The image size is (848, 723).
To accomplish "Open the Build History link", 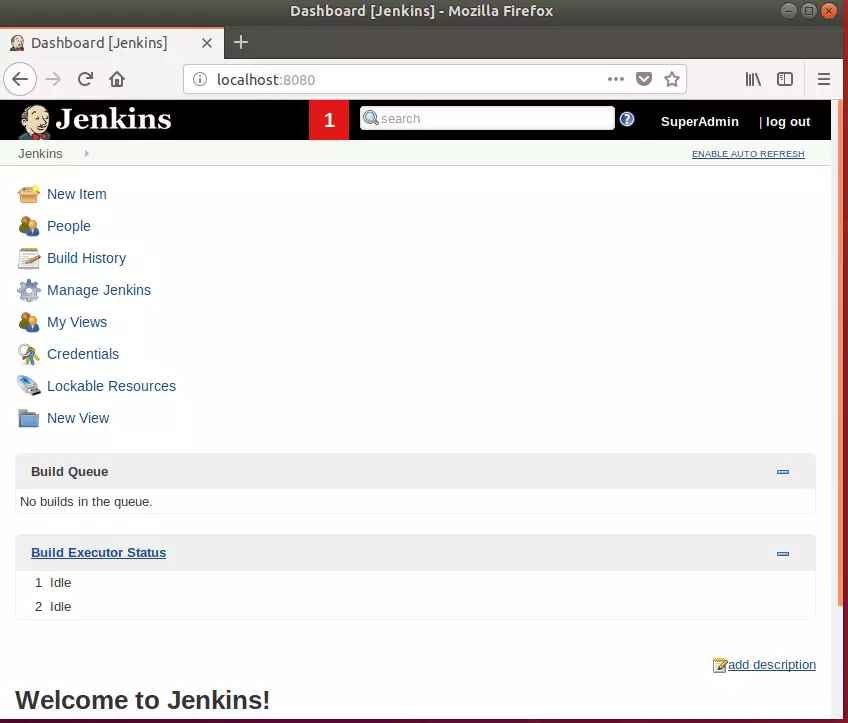I will click(x=87, y=258).
